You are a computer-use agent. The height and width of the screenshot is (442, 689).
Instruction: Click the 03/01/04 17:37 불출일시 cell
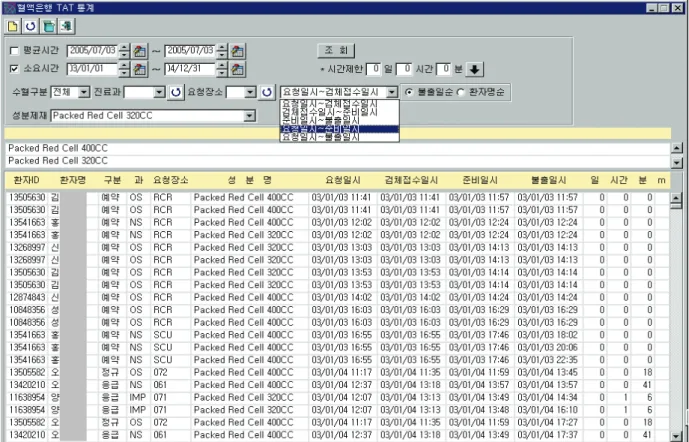548,435
